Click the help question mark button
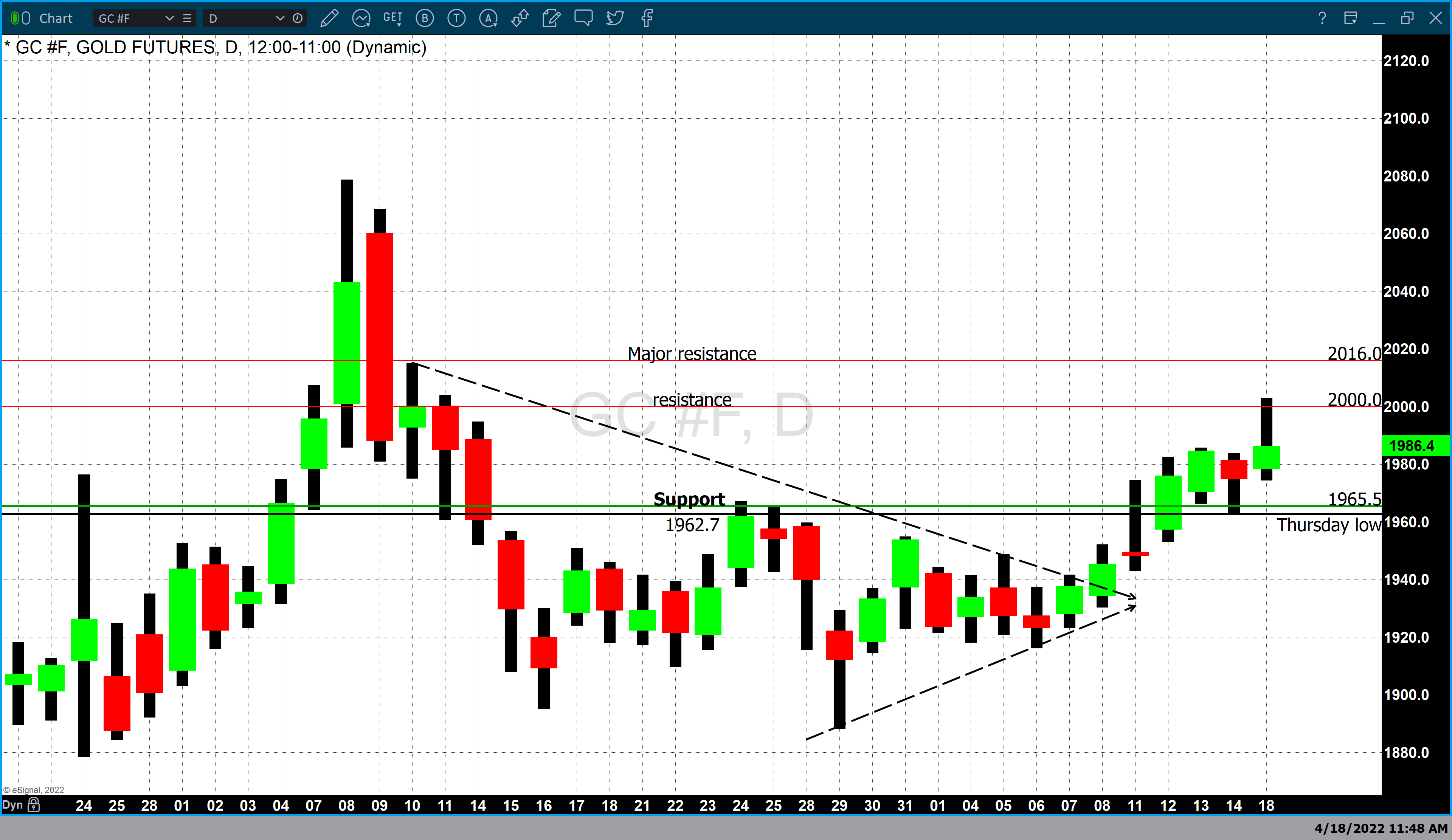The width and height of the screenshot is (1452, 840). pos(1322,19)
